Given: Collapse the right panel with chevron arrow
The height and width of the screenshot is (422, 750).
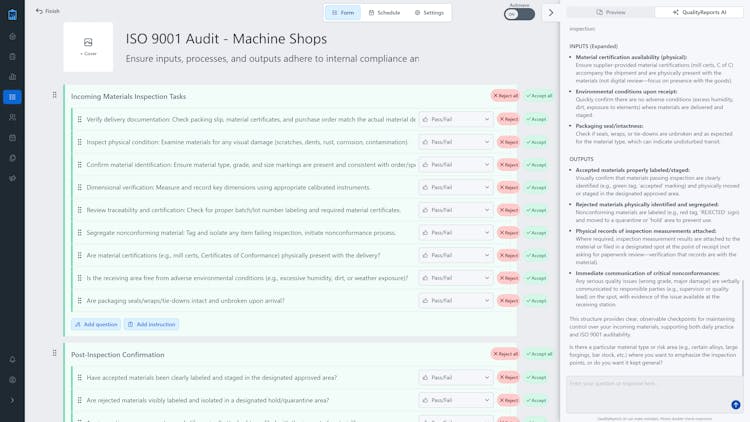Looking at the screenshot, I should [x=551, y=13].
